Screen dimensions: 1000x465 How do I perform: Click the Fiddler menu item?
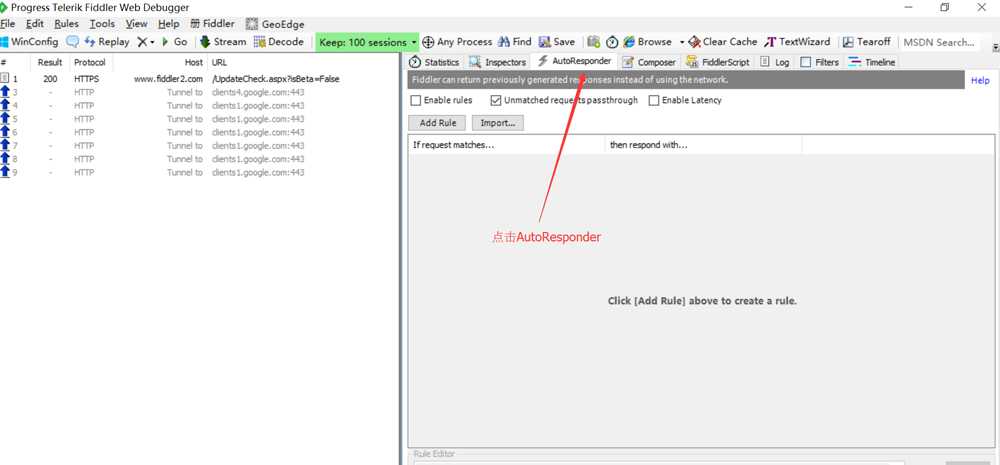pyautogui.click(x=212, y=24)
